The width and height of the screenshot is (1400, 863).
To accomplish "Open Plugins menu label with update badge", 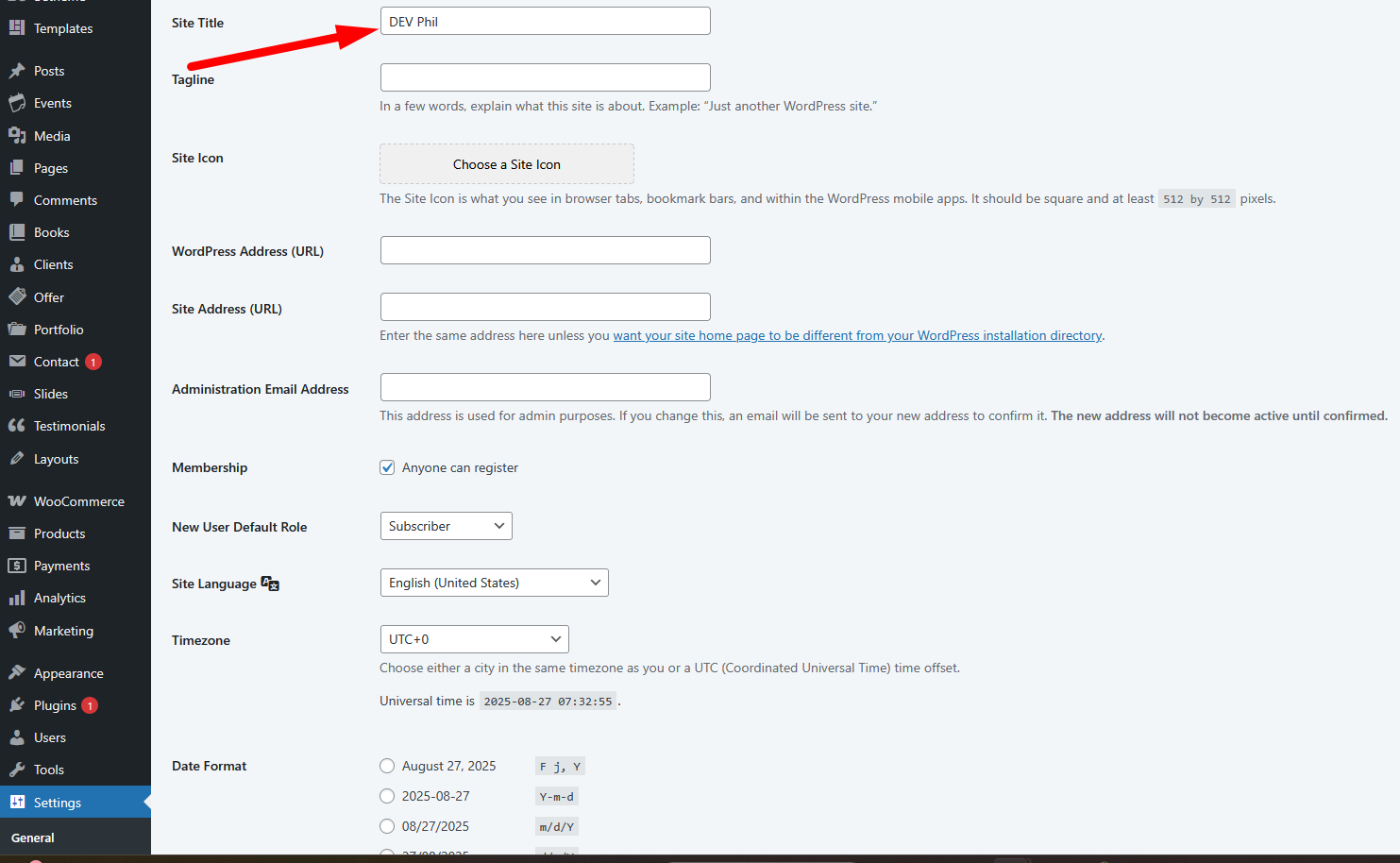I will pos(55,705).
